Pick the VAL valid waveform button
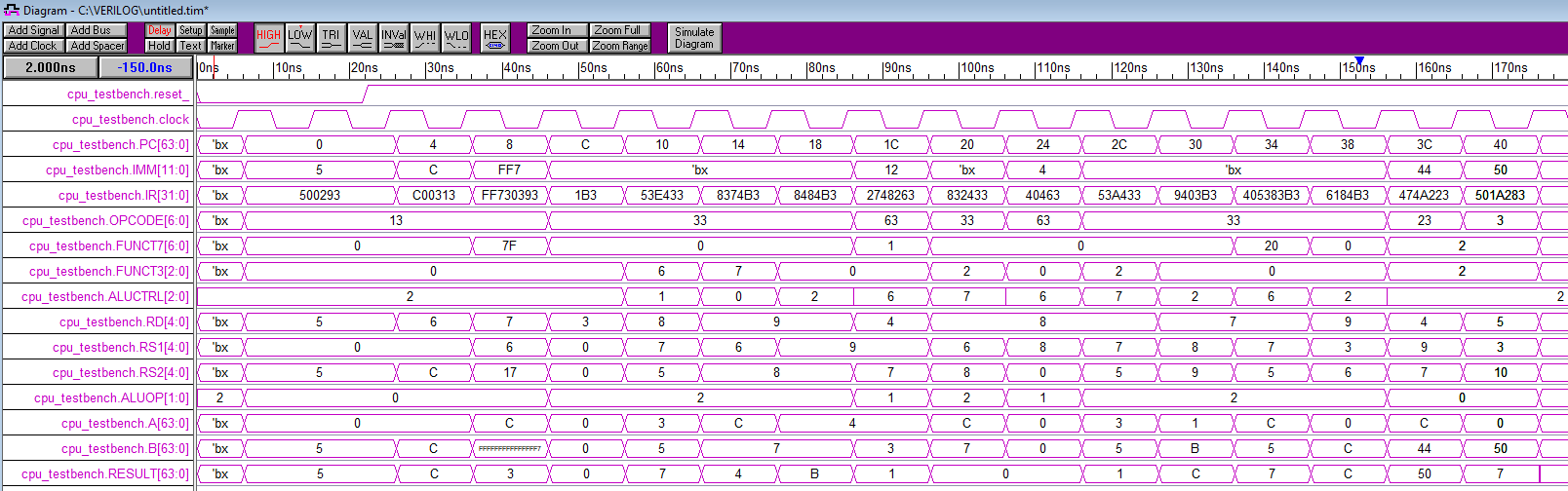The height and width of the screenshot is (491, 1568). click(x=362, y=38)
